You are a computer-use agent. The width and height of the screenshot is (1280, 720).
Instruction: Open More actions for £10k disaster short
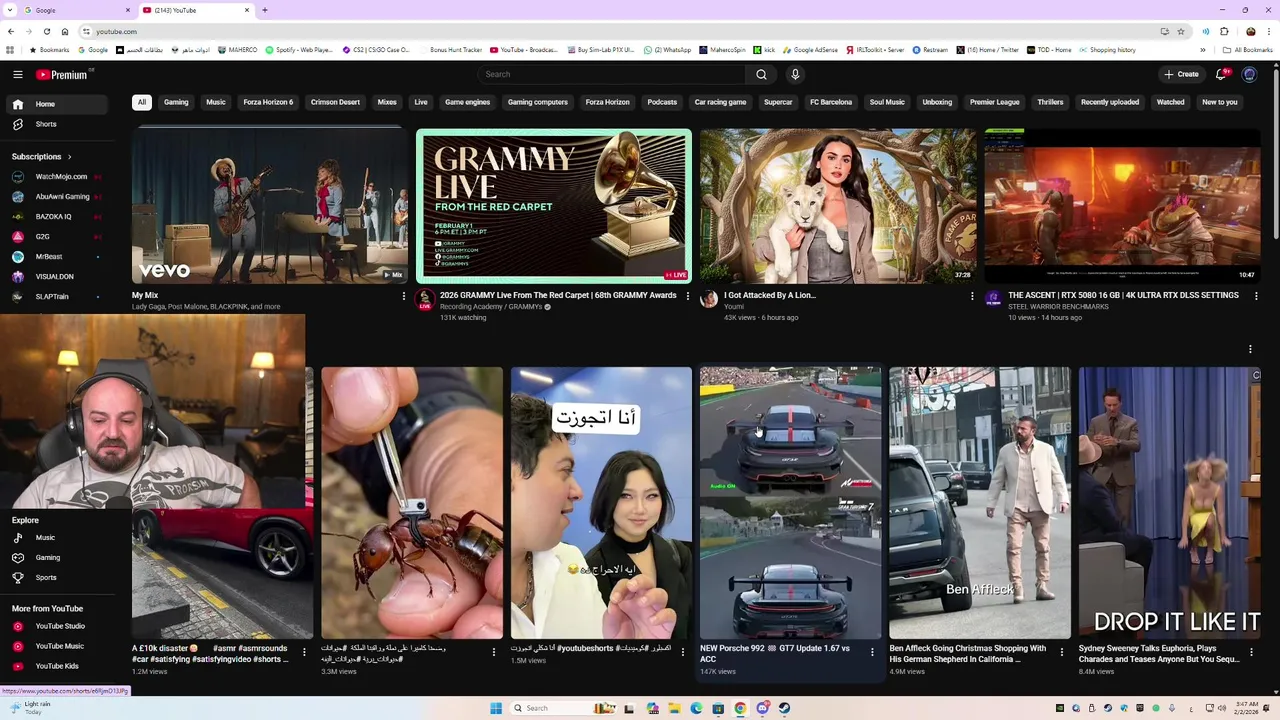(304, 652)
